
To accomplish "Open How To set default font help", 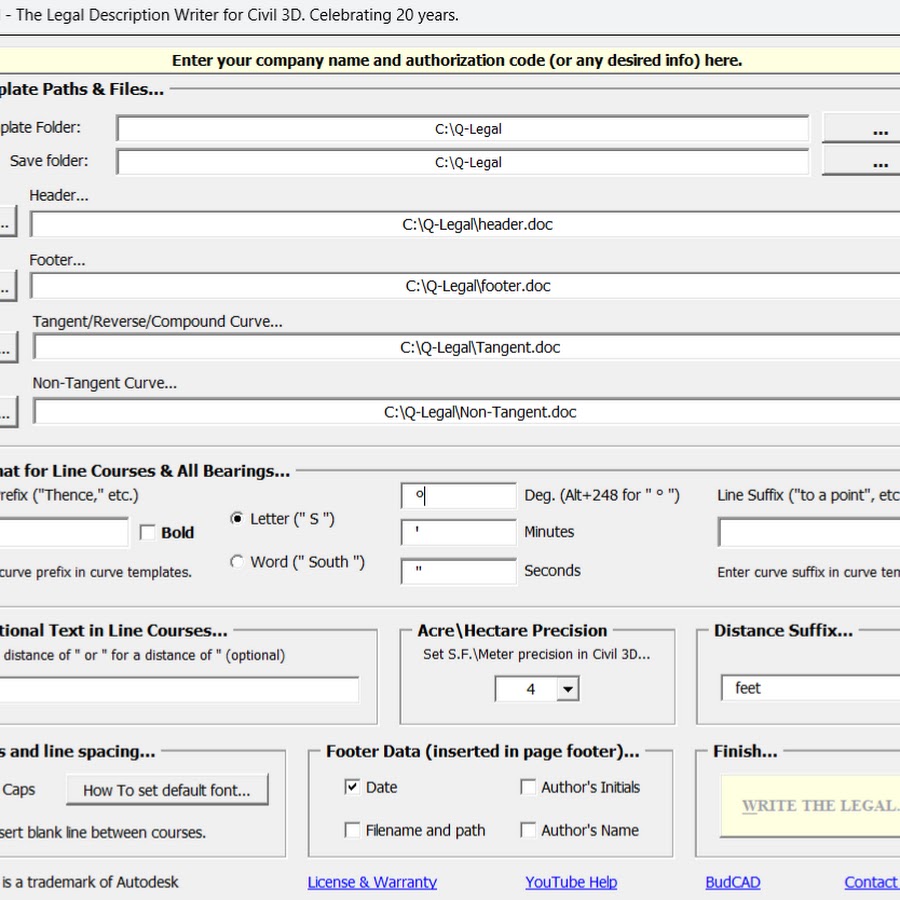I will [167, 790].
